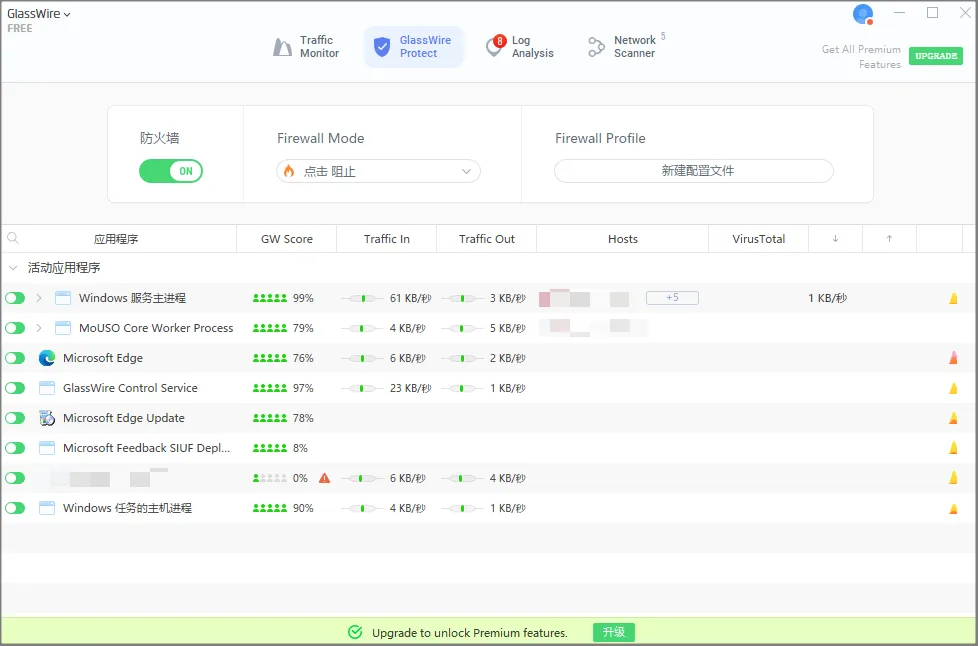Click the bell icon in the Windows 服务主进程 row
The height and width of the screenshot is (646, 978).
(x=953, y=298)
